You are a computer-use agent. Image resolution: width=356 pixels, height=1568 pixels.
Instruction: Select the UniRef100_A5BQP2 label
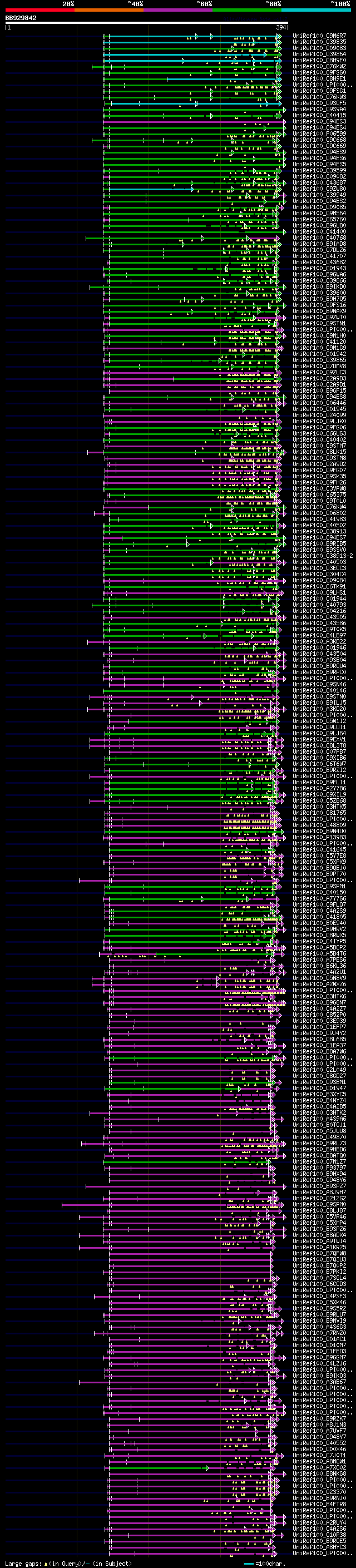[x=319, y=947]
